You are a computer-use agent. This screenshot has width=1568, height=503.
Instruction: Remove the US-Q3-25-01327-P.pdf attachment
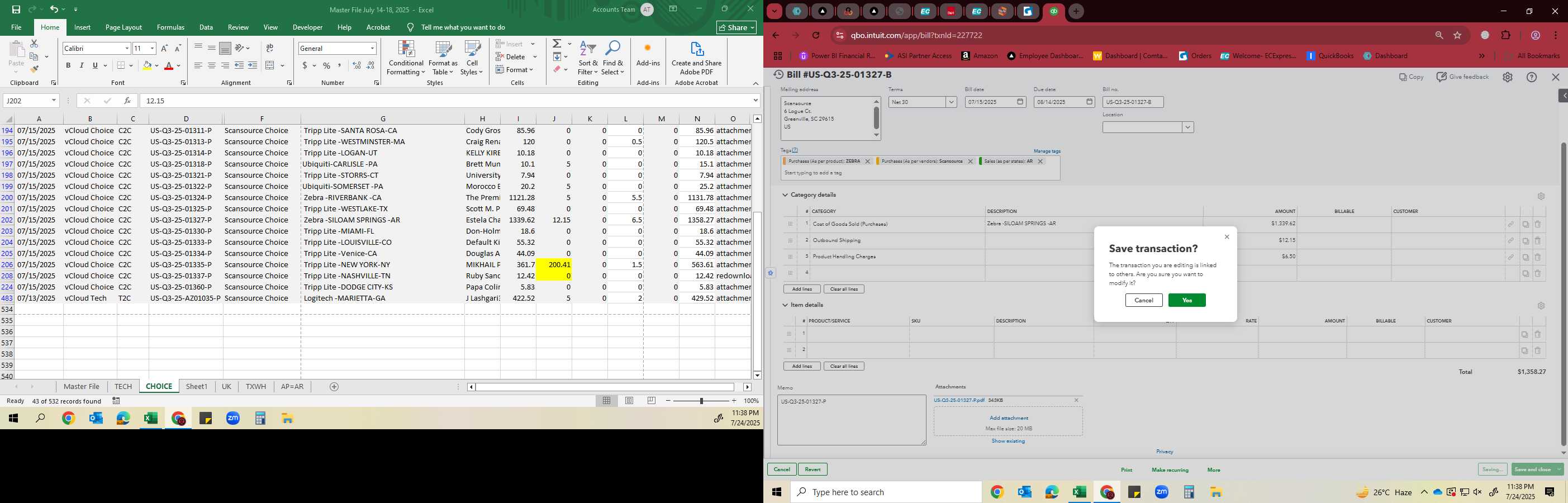click(x=1076, y=400)
